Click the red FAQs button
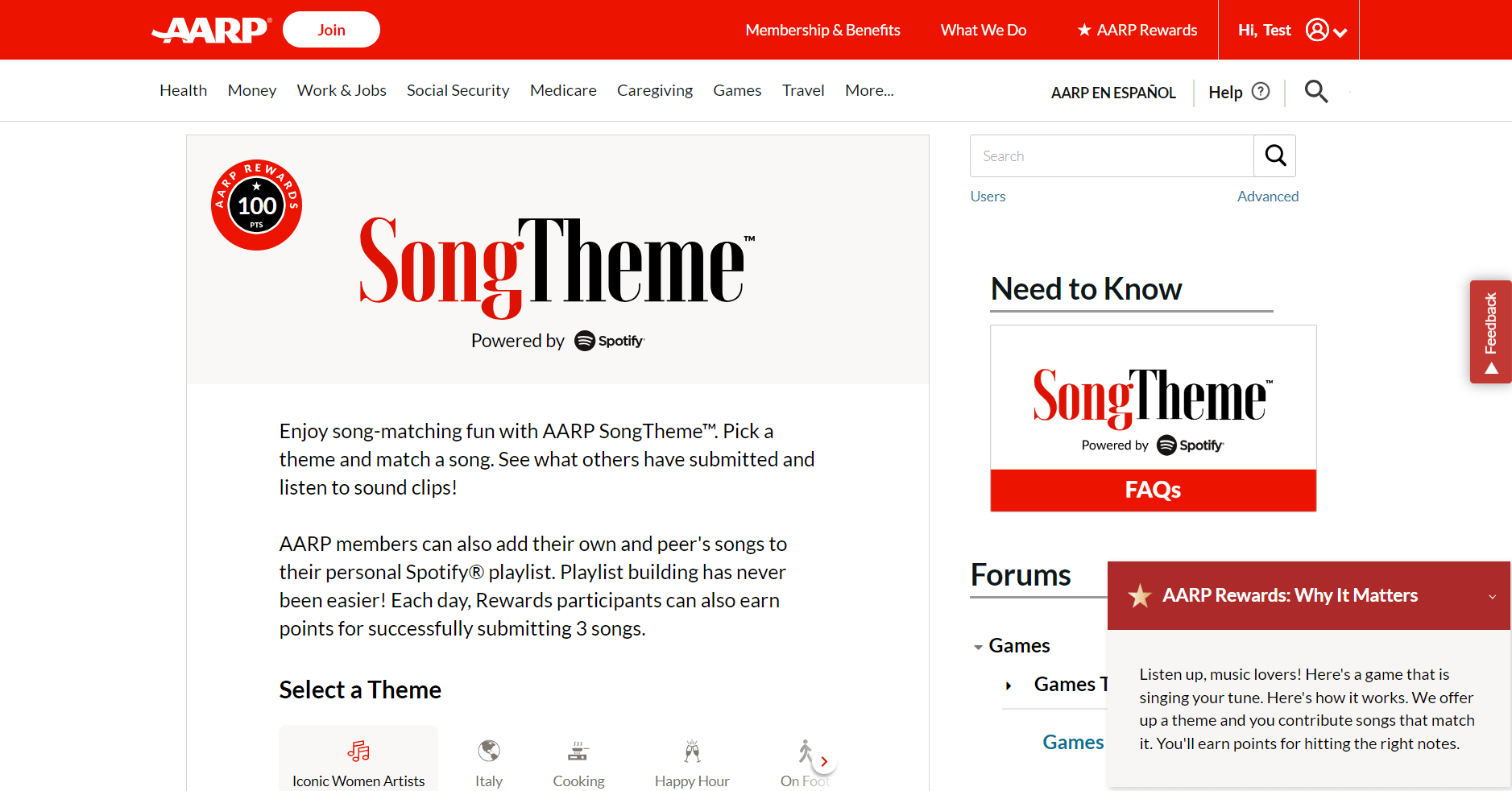The width and height of the screenshot is (1512, 791). [x=1153, y=490]
